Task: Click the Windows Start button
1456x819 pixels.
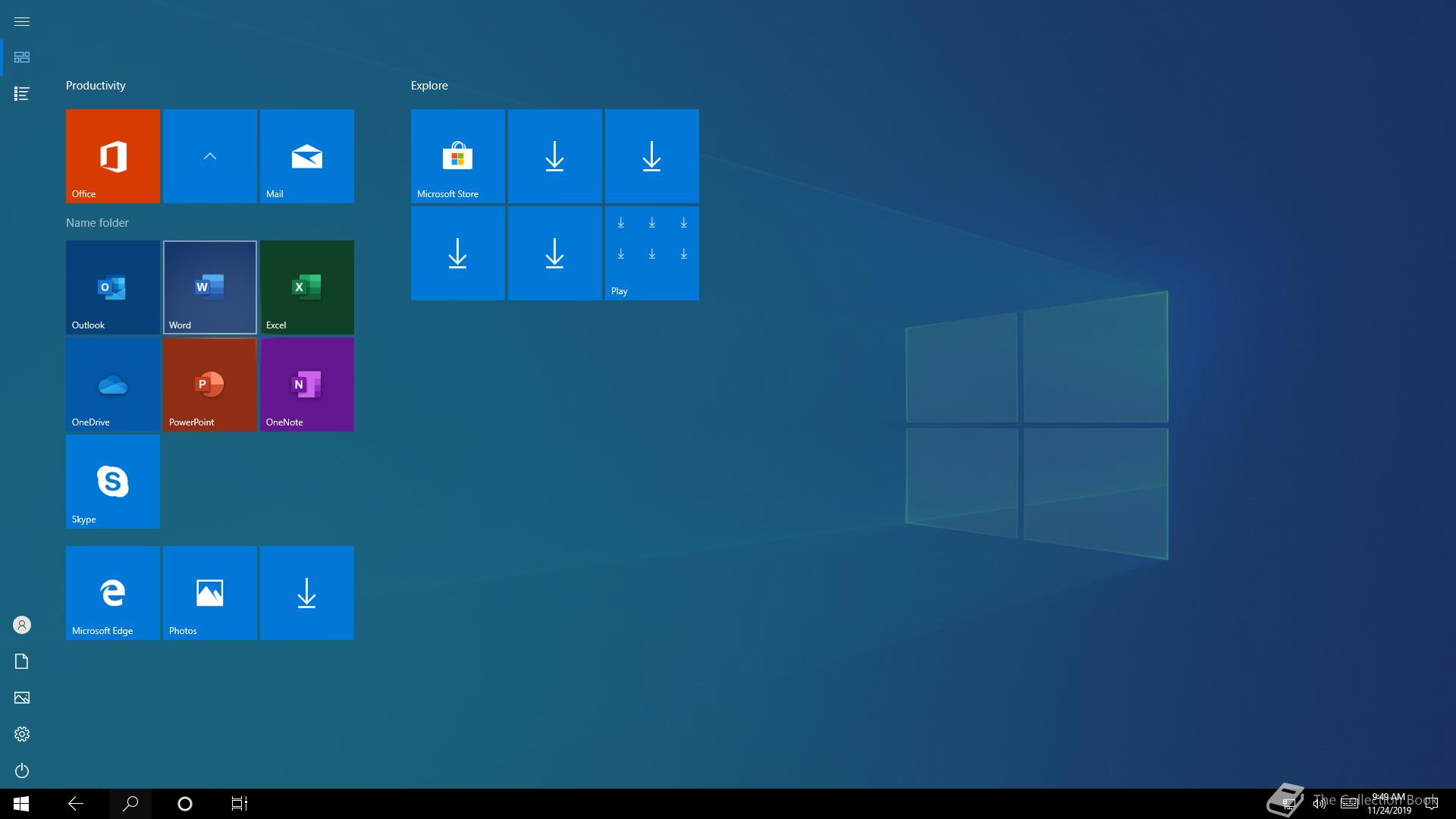Action: pos(21,804)
